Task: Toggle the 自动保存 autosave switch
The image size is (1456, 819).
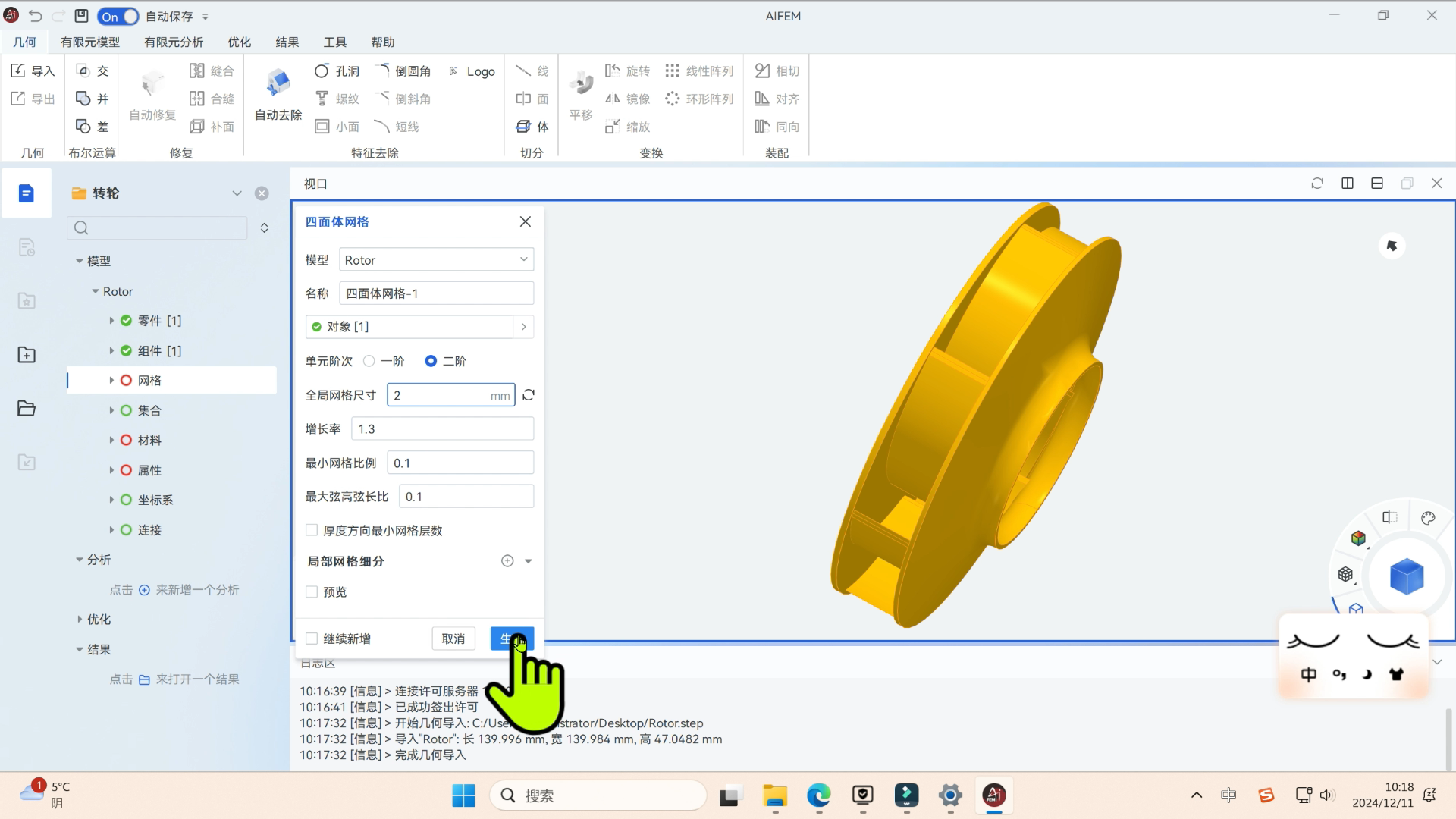Action: tap(118, 16)
